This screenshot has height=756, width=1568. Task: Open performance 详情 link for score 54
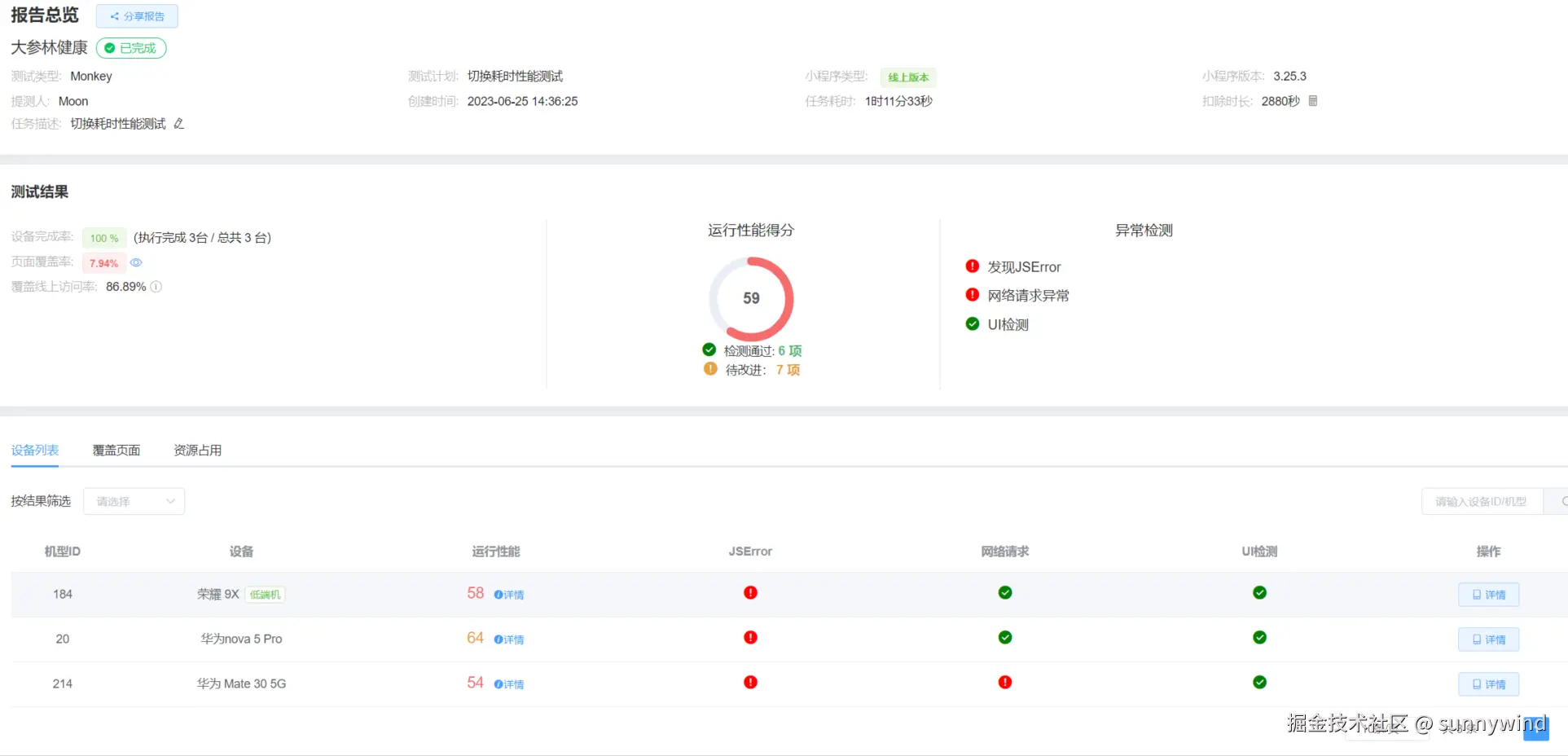point(509,684)
